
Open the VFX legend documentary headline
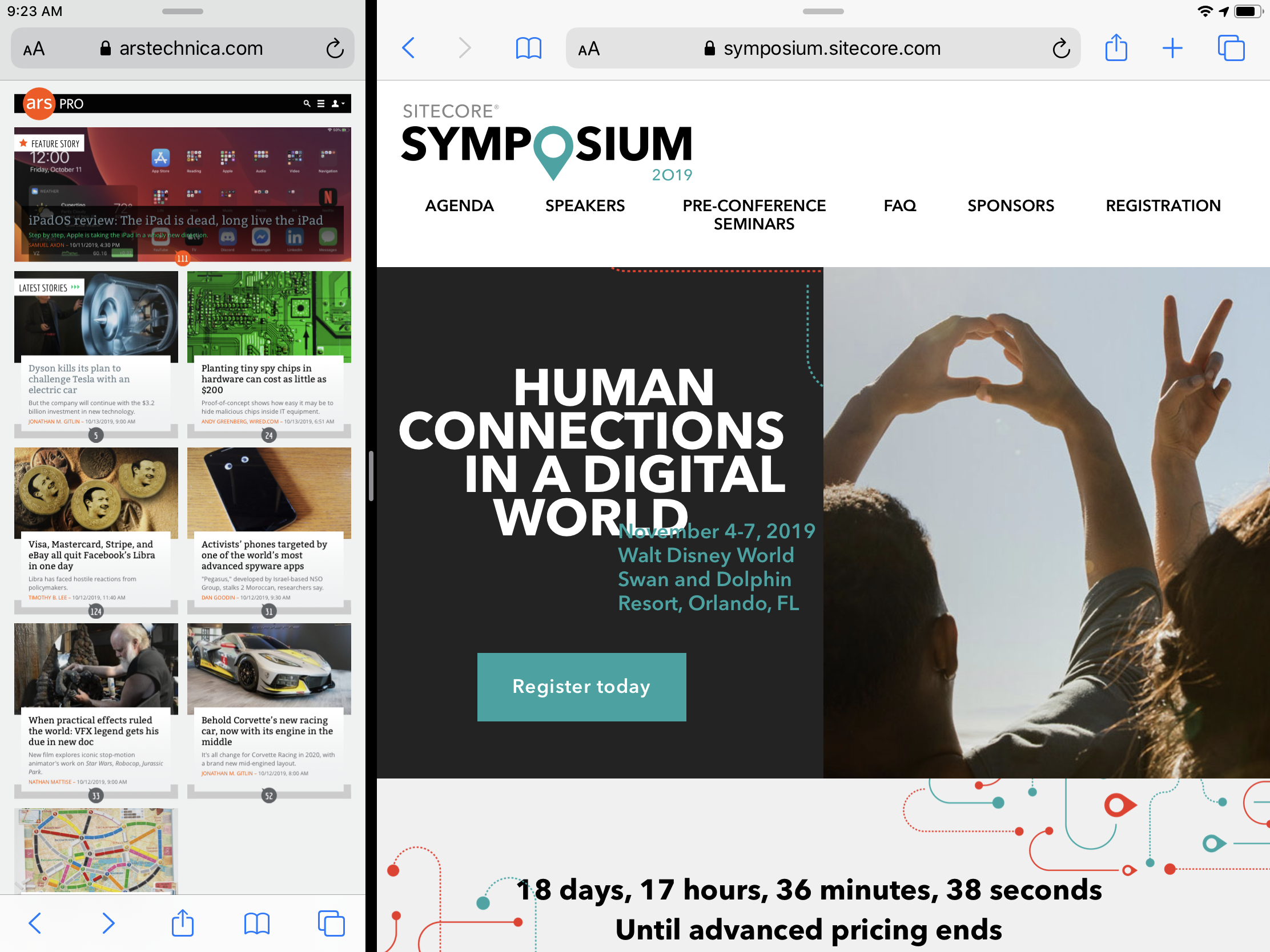pyautogui.click(x=94, y=731)
